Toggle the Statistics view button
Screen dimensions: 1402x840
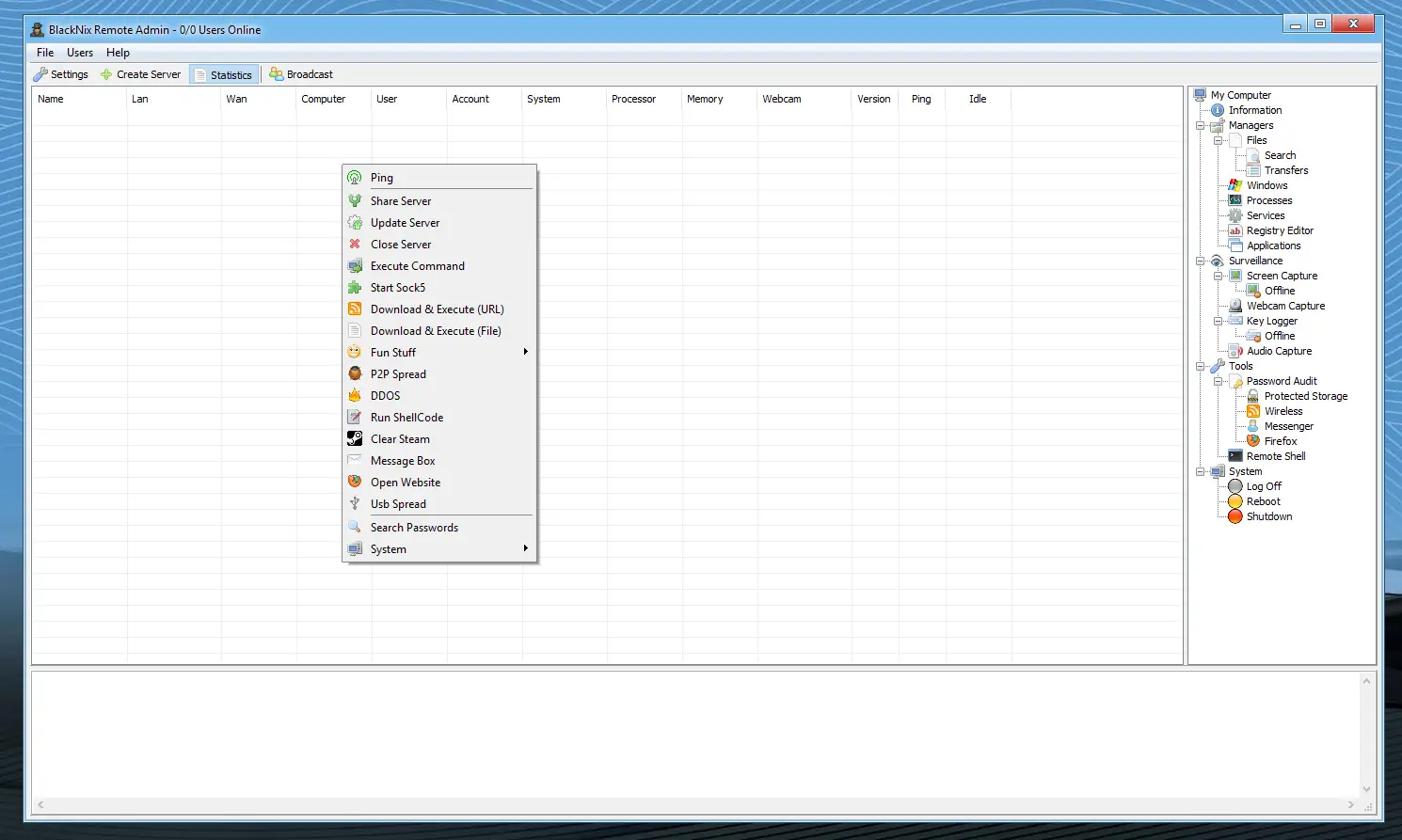(x=224, y=74)
